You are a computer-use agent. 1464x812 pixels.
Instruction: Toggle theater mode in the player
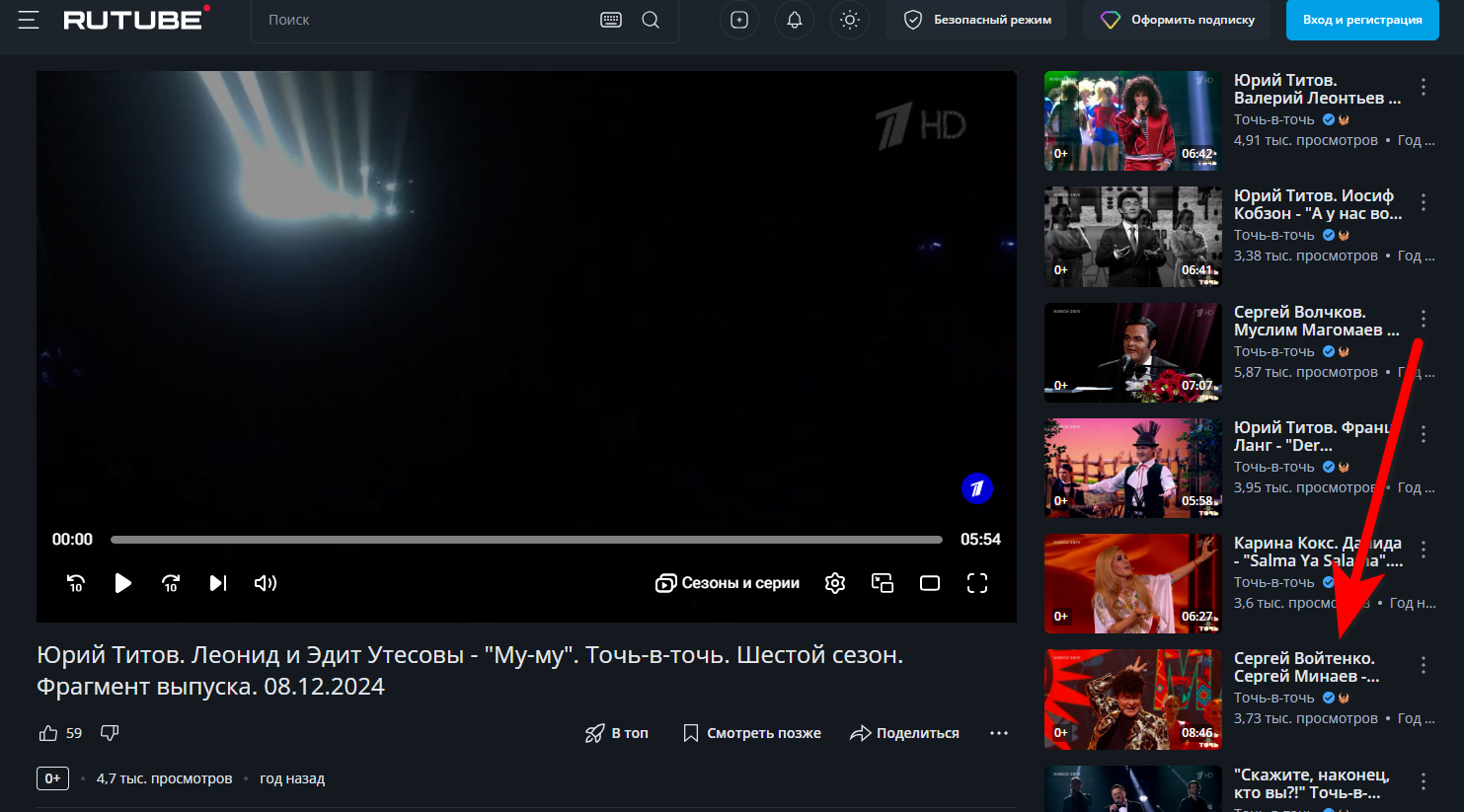click(930, 583)
